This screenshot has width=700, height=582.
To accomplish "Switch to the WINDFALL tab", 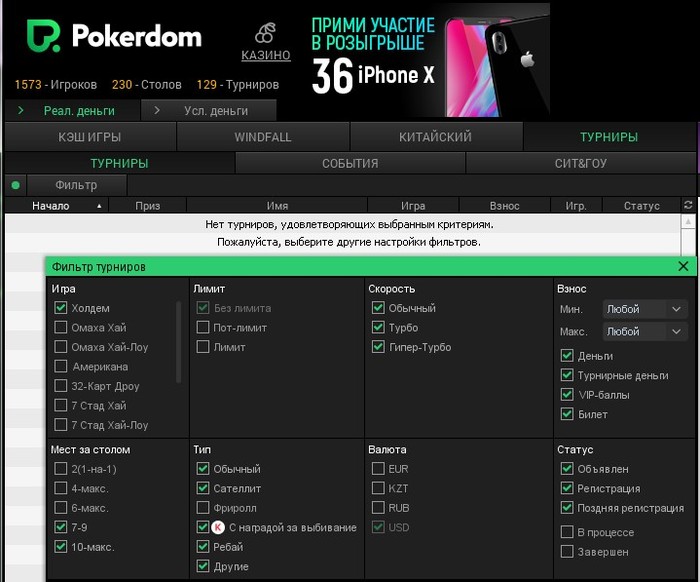I will point(263,137).
